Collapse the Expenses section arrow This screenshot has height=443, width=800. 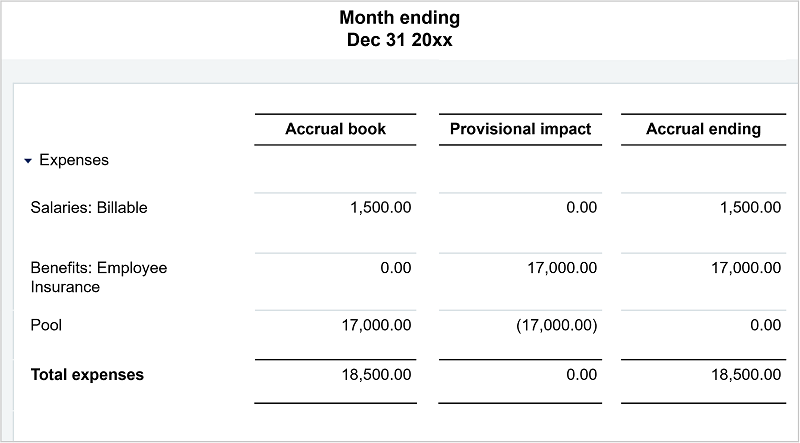coord(28,160)
